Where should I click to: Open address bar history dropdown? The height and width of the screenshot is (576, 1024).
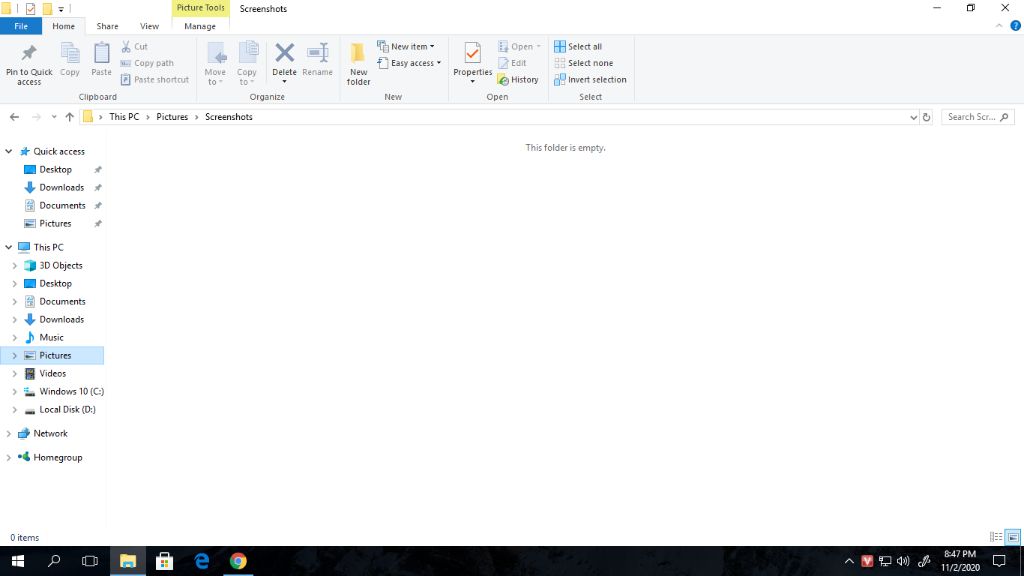(x=913, y=117)
